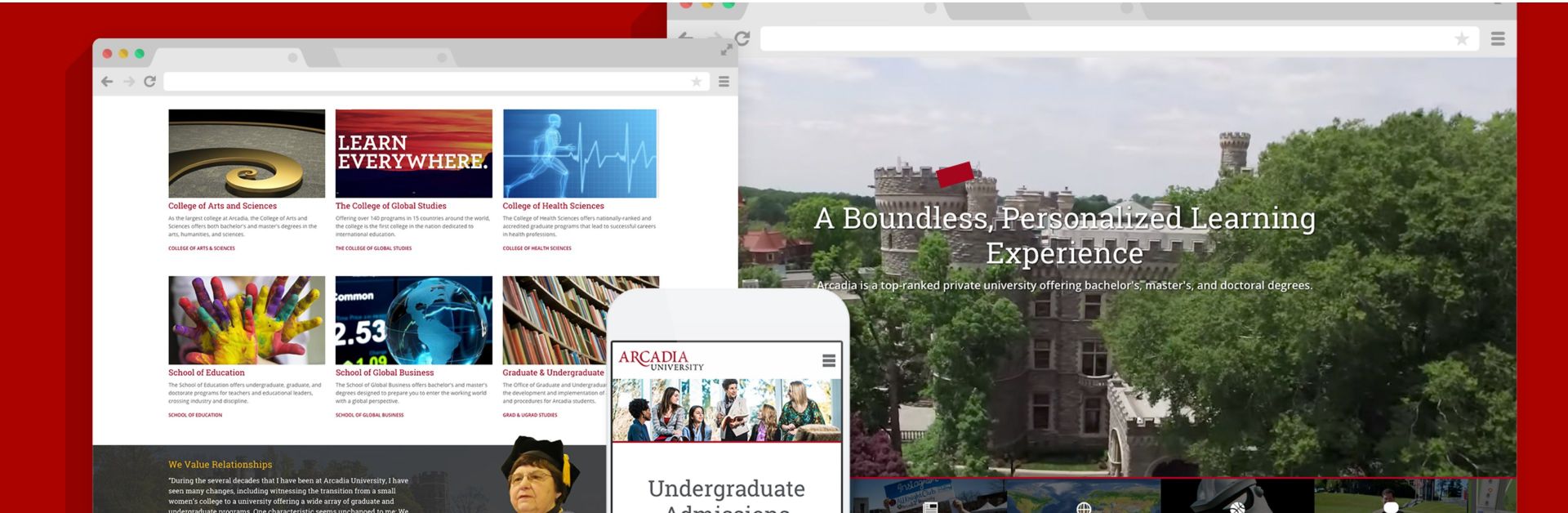Follow the small COLLEGE OF HEALTH SCIENCES link
This screenshot has height=513, width=1568.
(x=537, y=248)
